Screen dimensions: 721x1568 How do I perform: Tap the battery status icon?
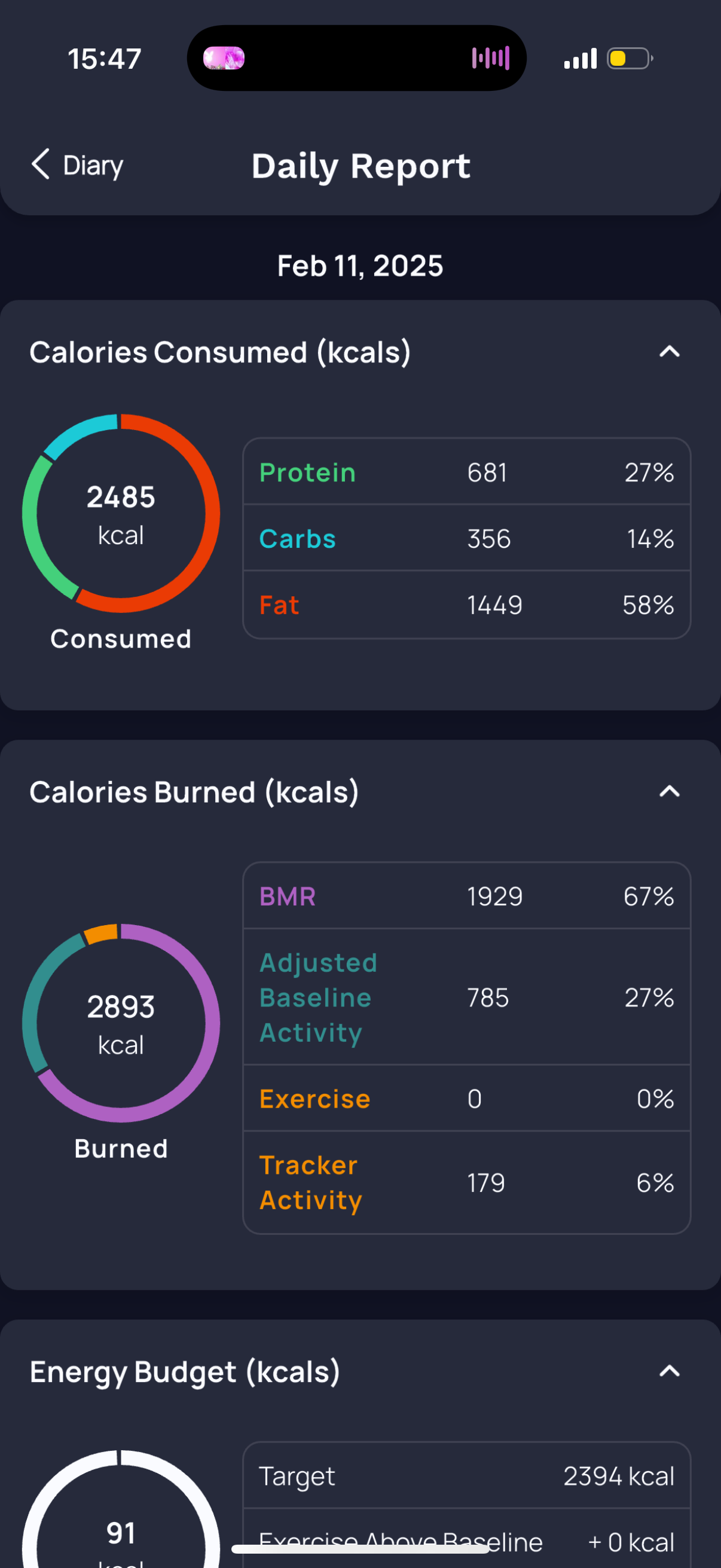click(630, 59)
